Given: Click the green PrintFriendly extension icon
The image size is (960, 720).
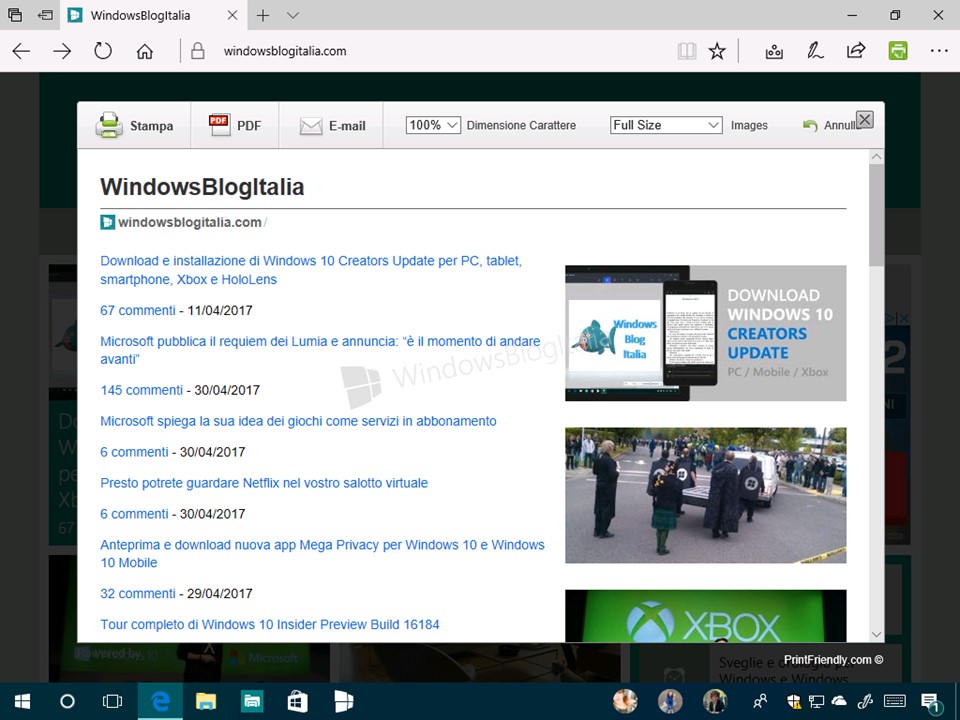Looking at the screenshot, I should coord(898,51).
